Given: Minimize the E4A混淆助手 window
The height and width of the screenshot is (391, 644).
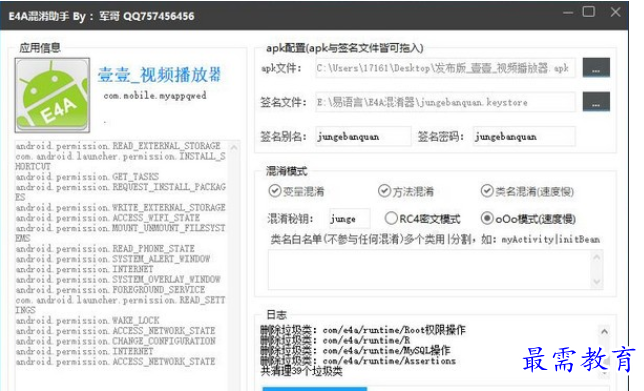Looking at the screenshot, I should 568,12.
